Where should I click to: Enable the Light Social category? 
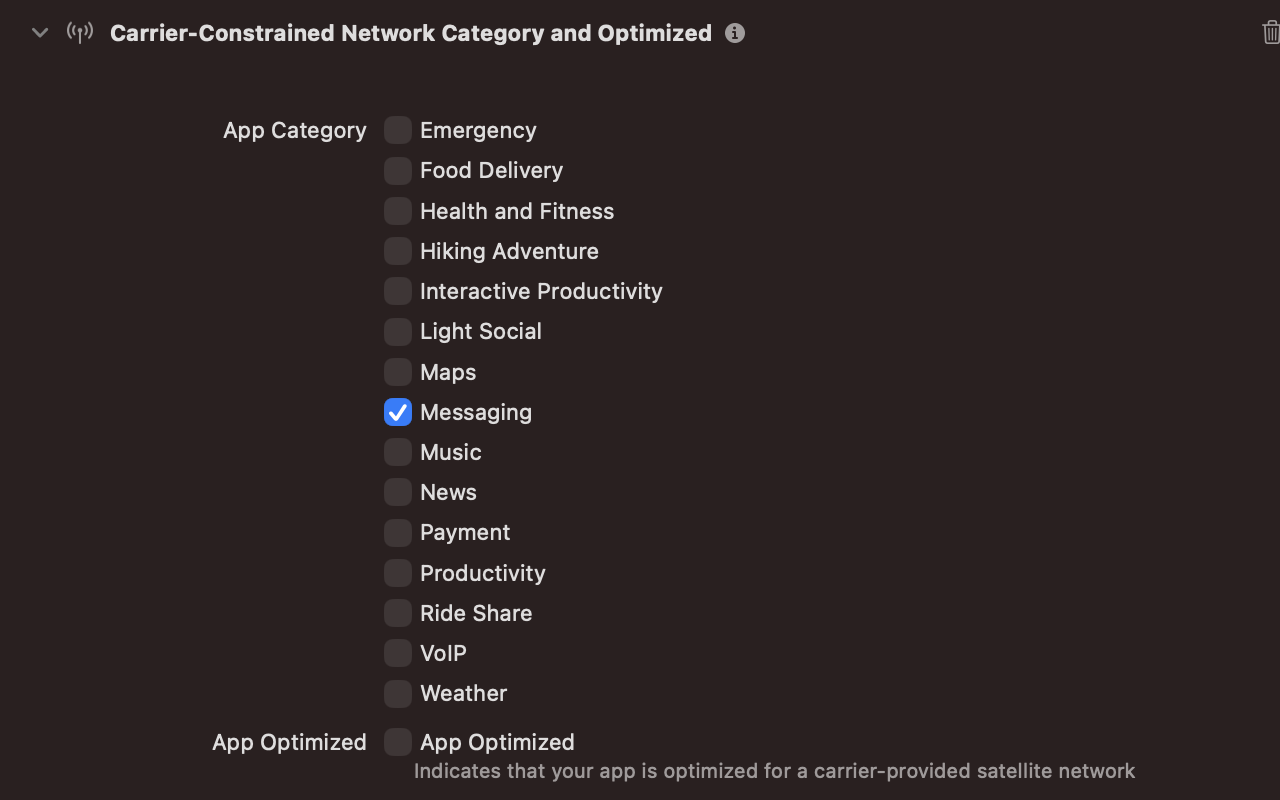[397, 331]
